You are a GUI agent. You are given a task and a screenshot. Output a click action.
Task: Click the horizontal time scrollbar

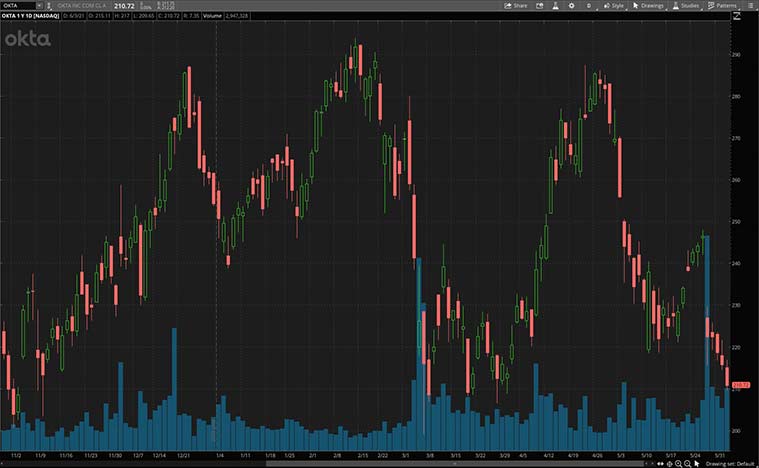tap(455, 463)
